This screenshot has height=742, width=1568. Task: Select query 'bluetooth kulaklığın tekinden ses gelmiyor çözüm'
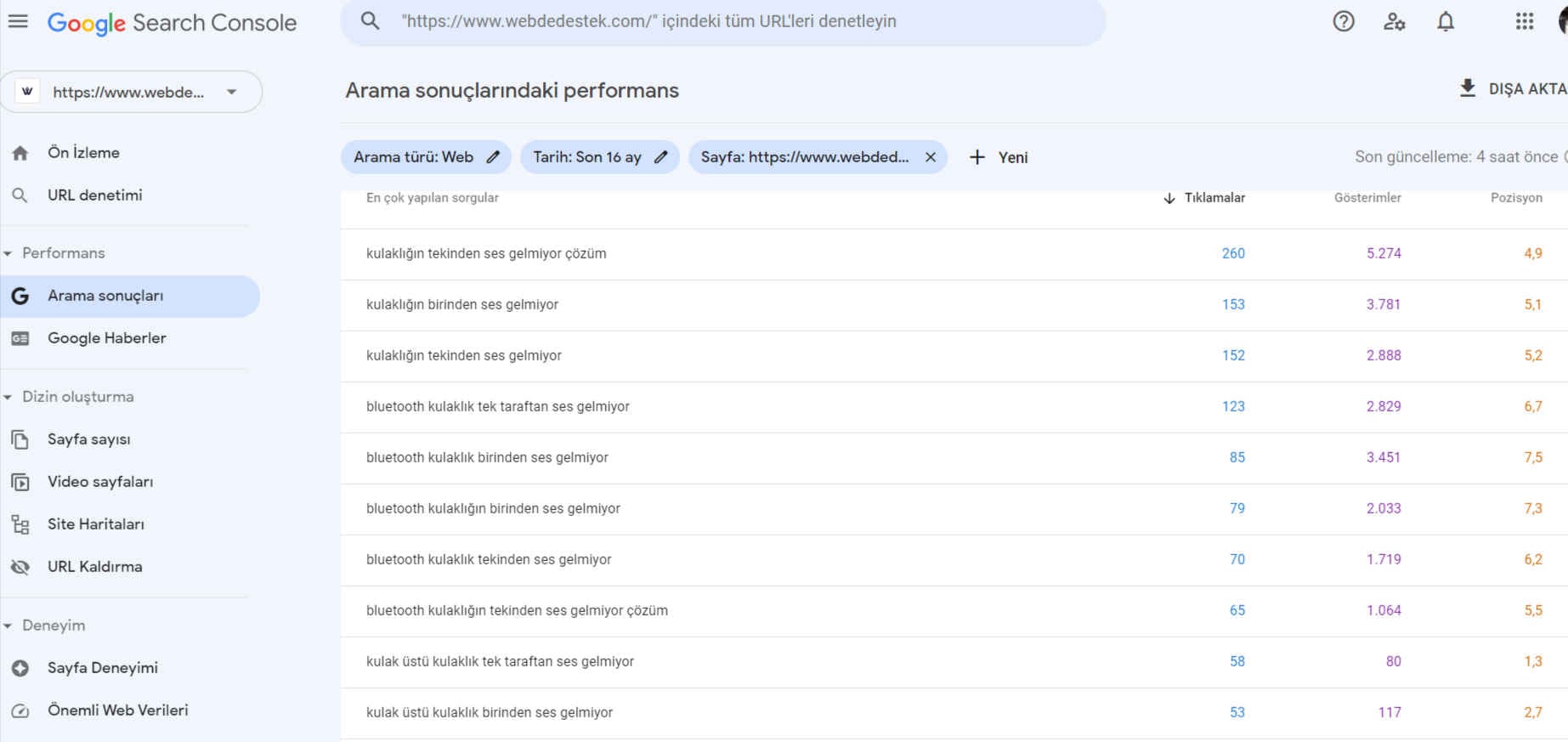(x=517, y=610)
